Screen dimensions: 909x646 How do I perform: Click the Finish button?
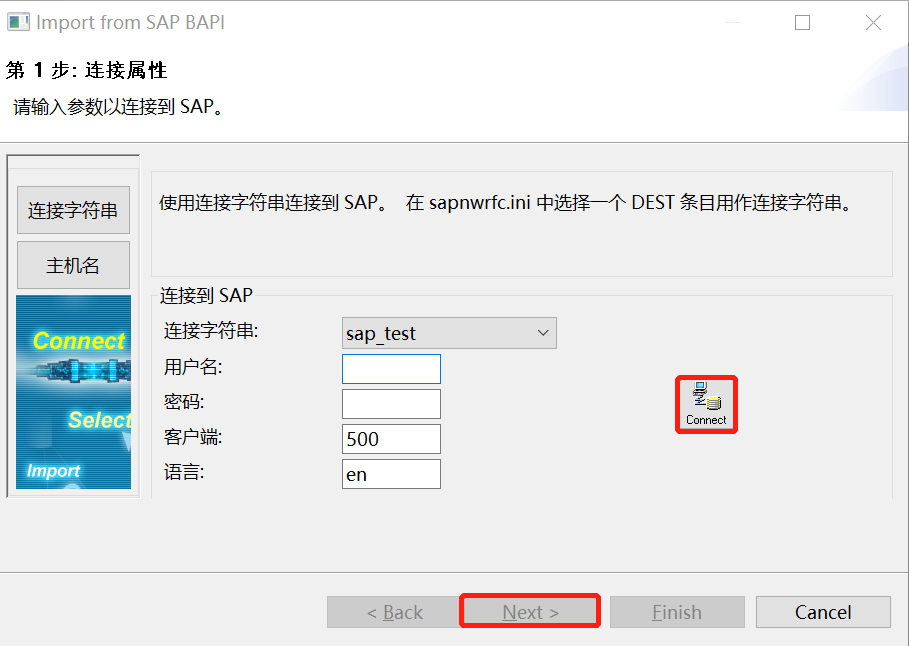pyautogui.click(x=676, y=611)
